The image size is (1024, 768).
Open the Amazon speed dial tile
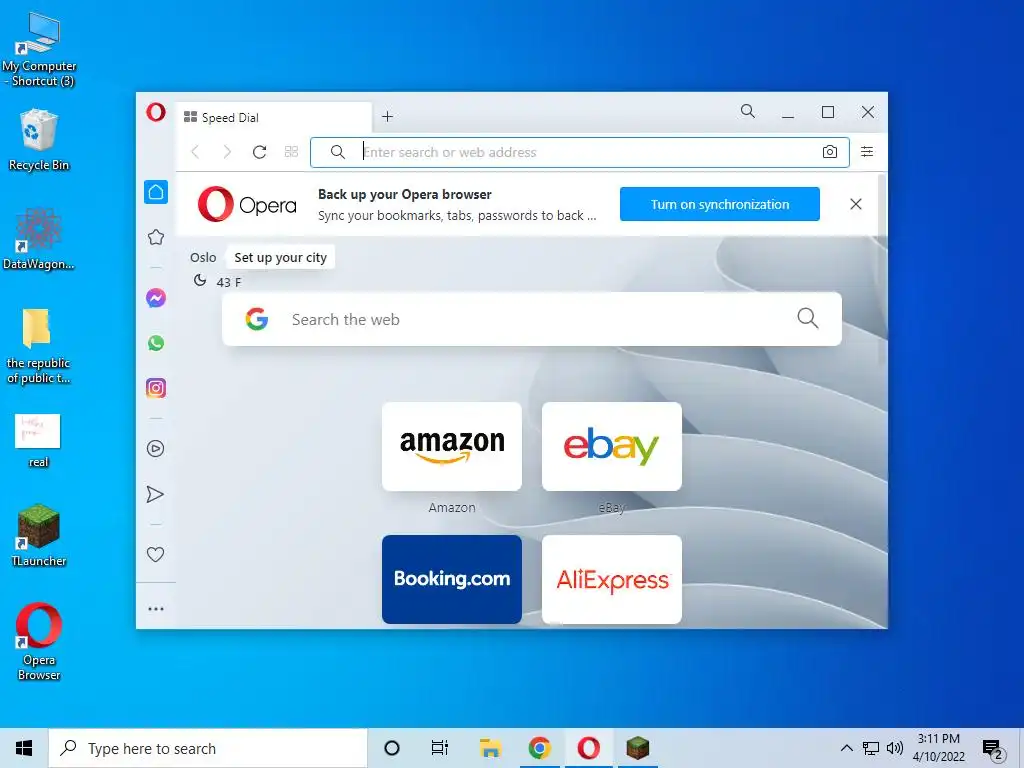[452, 446]
